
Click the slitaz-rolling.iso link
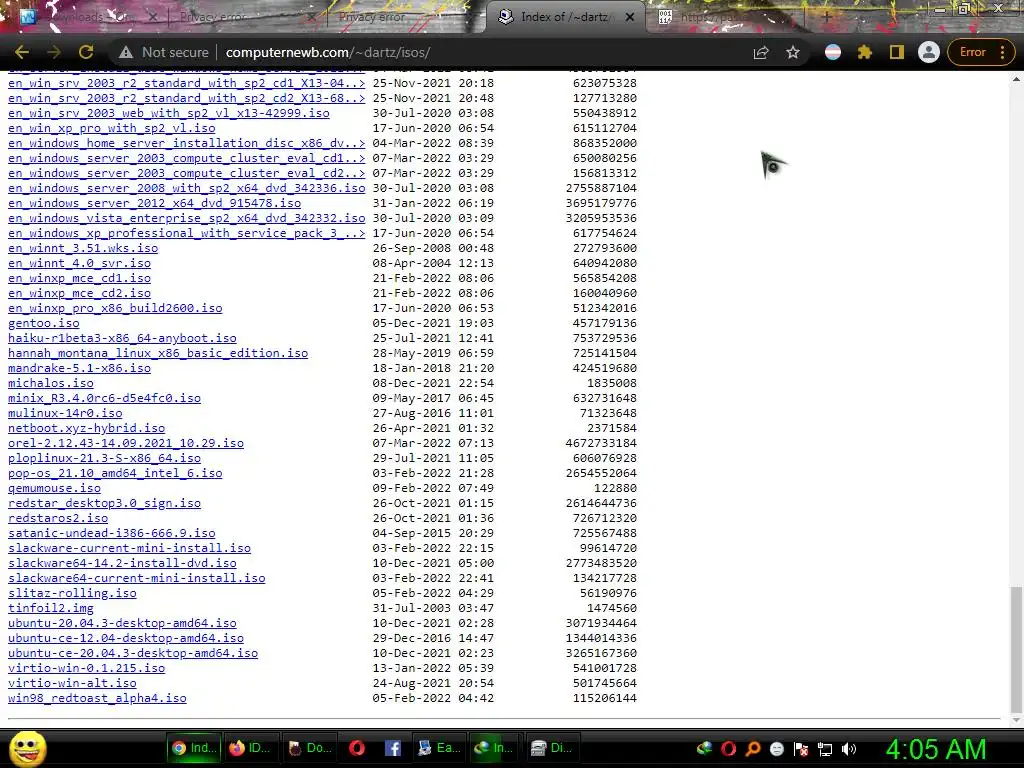pos(72,594)
